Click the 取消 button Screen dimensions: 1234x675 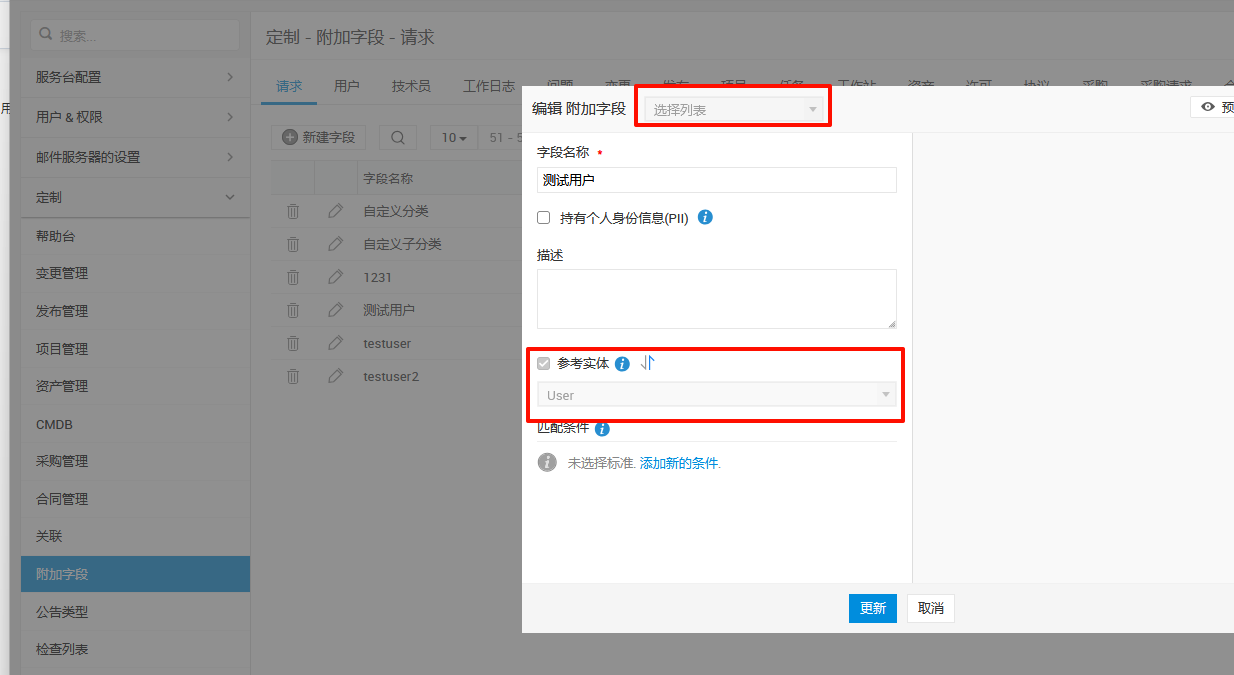[931, 608]
